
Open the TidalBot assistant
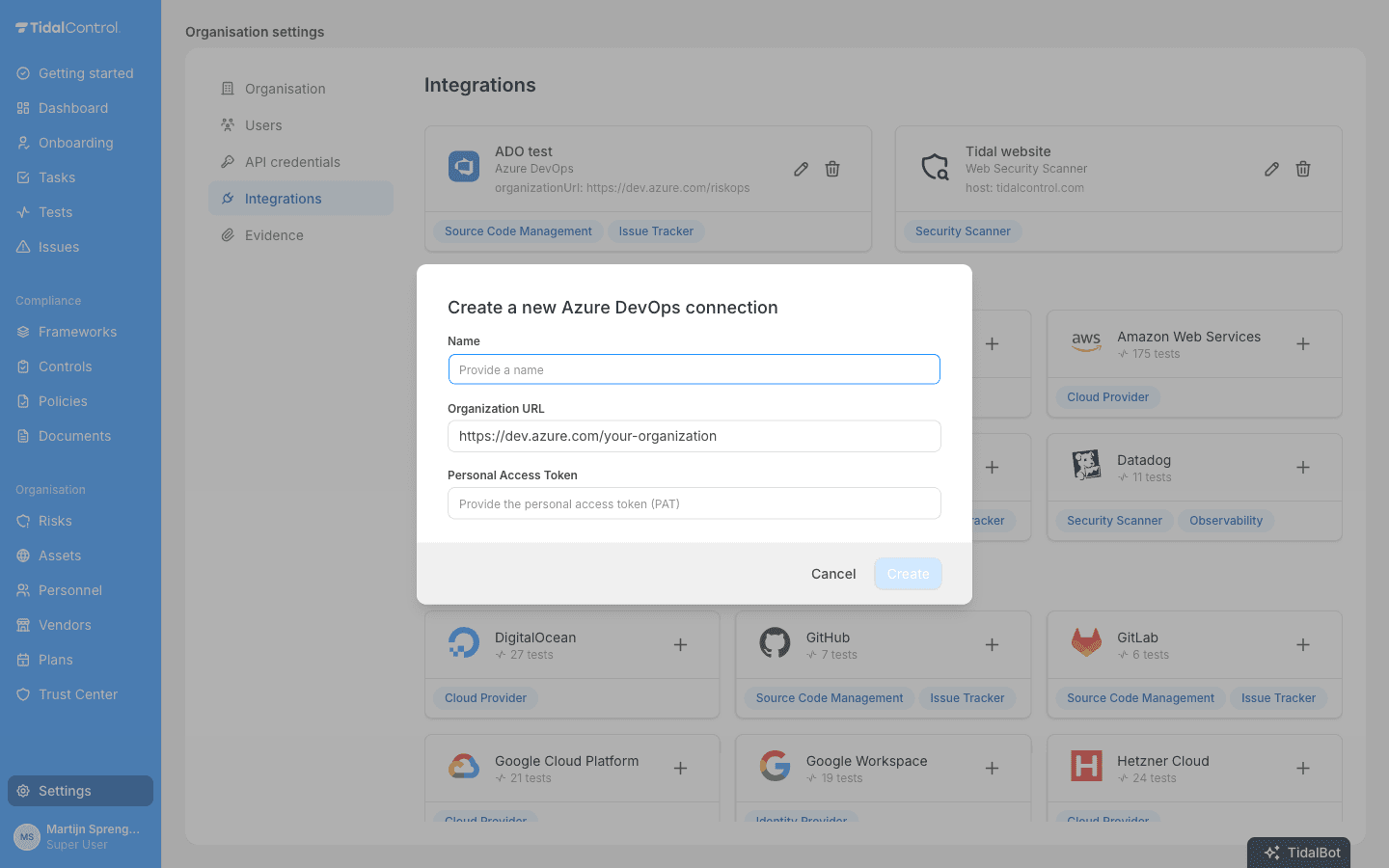tap(1298, 853)
